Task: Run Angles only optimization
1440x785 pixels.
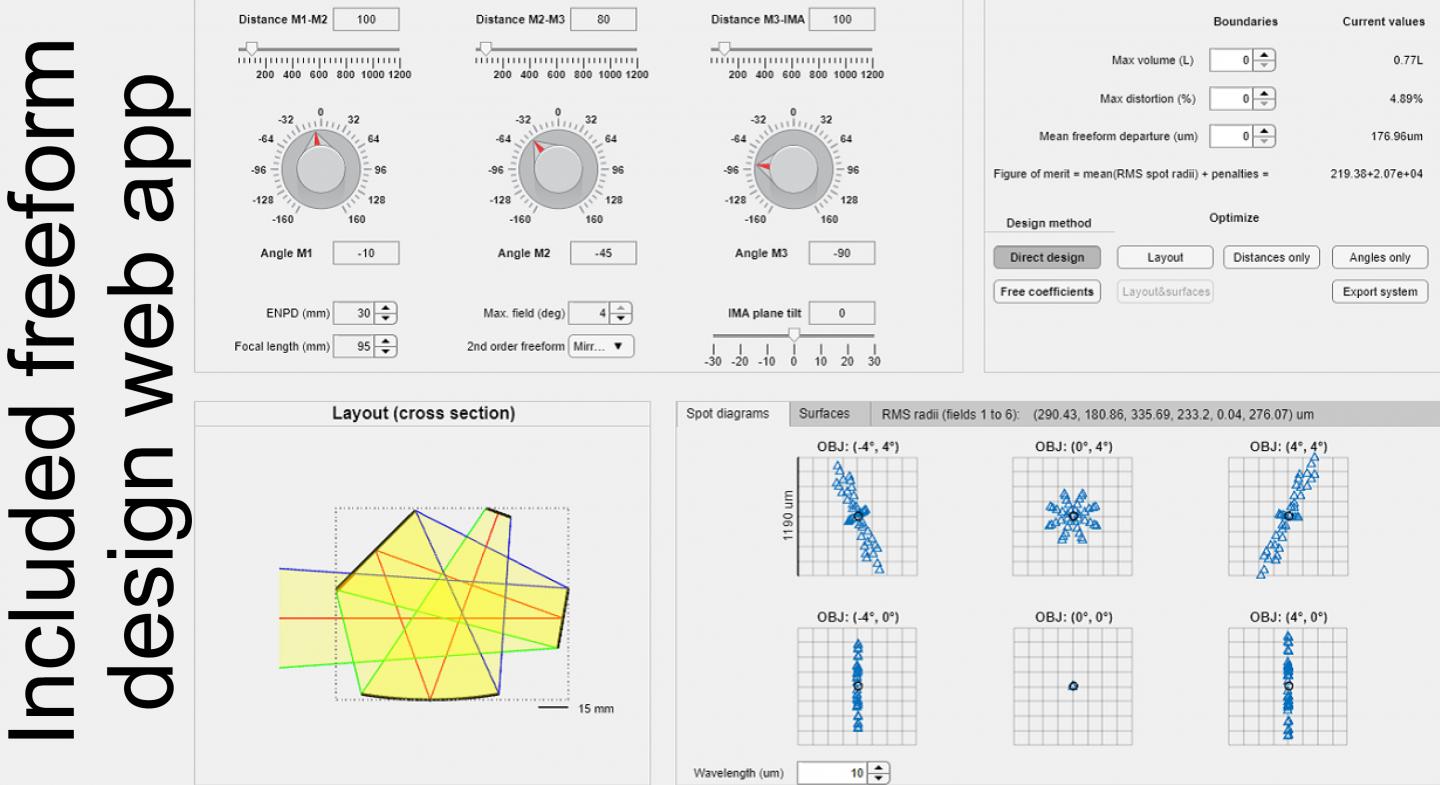Action: tap(1379, 257)
